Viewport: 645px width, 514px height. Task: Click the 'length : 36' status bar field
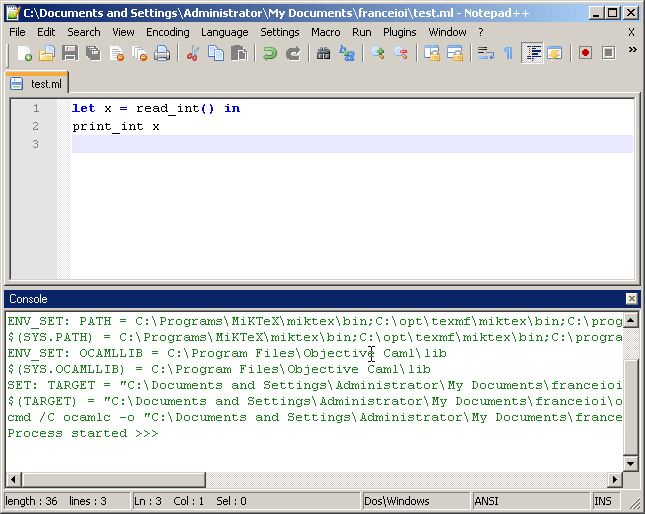pyautogui.click(x=67, y=501)
